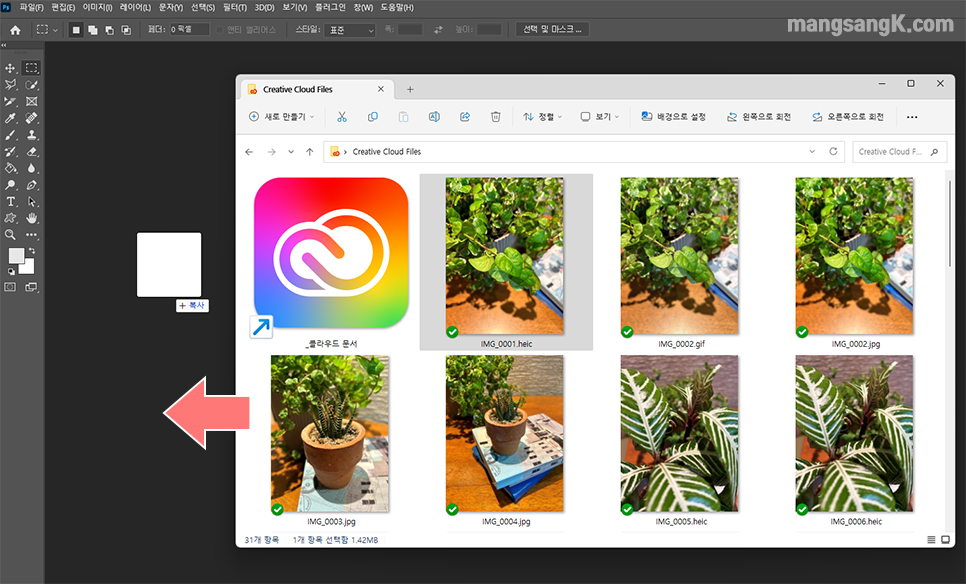The width and height of the screenshot is (966, 584).
Task: Open the 레이어(L) menu
Action: tap(136, 7)
